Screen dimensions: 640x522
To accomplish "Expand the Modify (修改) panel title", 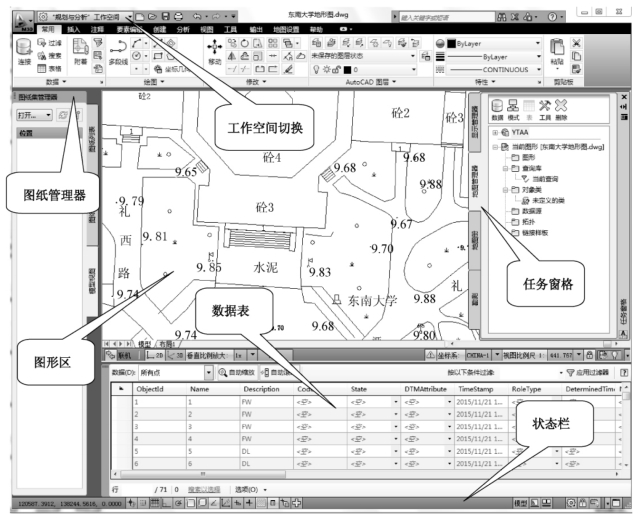I will [256, 82].
